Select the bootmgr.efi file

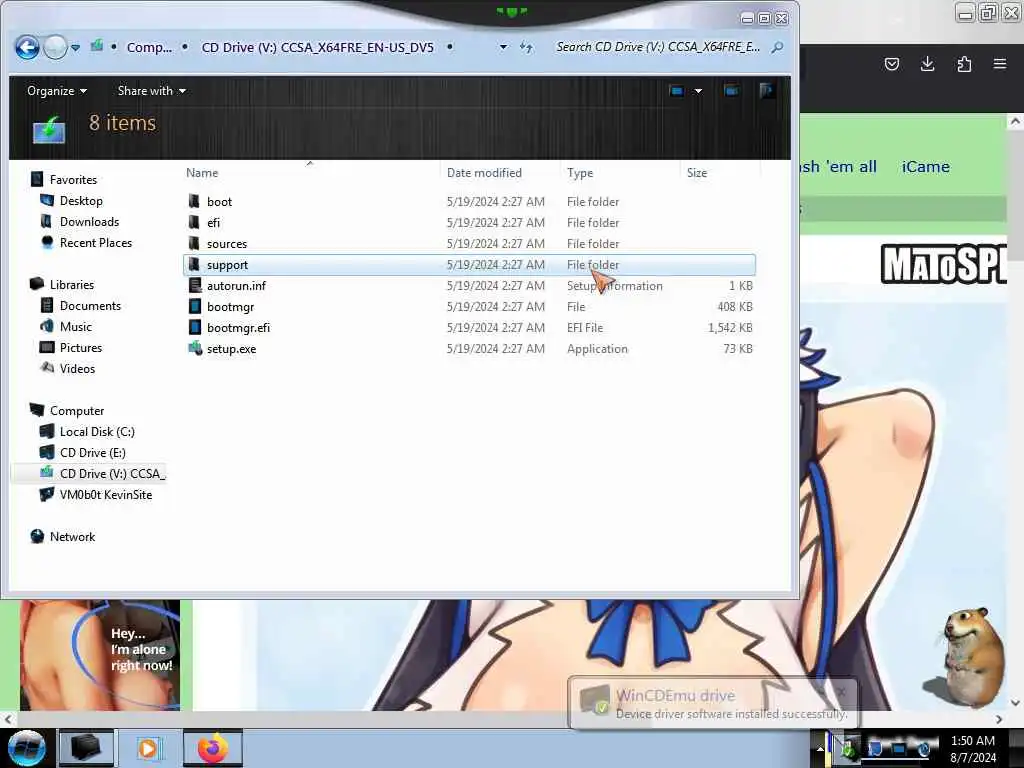click(238, 328)
